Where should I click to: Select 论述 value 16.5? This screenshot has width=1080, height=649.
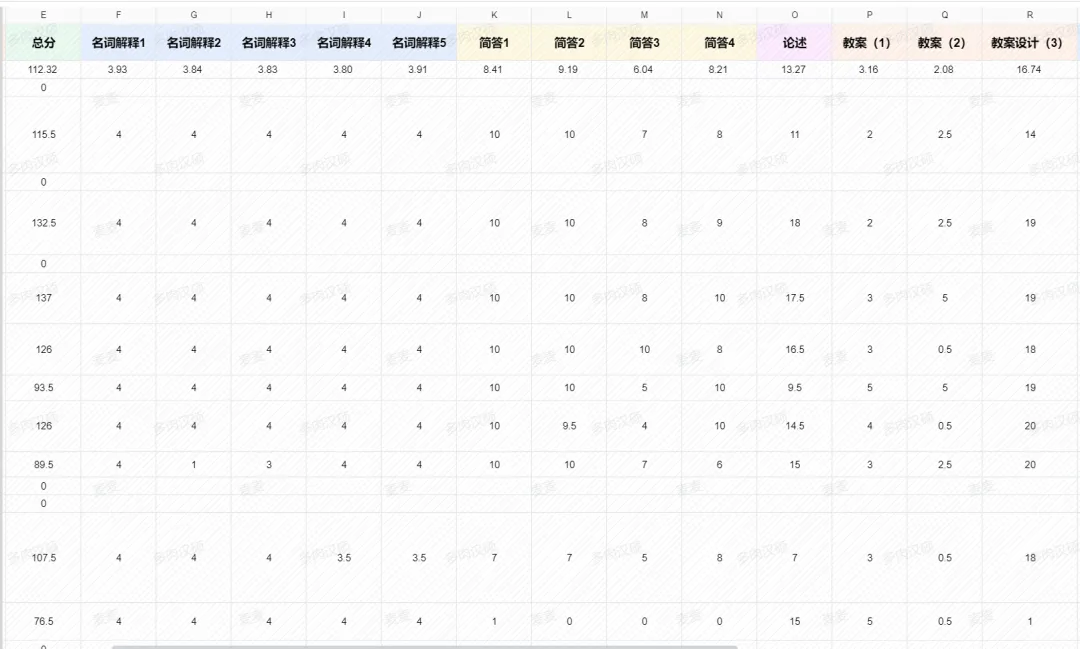[x=795, y=349]
